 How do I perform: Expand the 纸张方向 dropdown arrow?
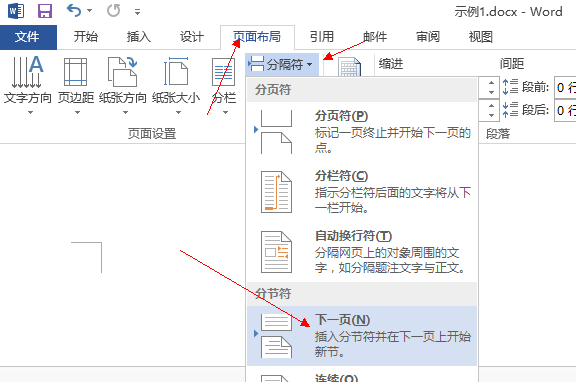coord(125,112)
